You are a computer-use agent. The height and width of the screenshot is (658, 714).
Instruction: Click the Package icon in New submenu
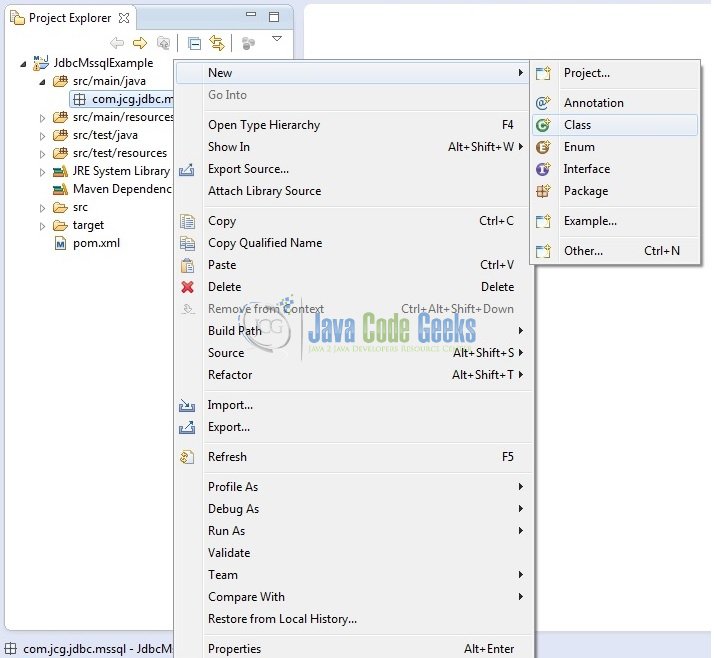[x=543, y=191]
